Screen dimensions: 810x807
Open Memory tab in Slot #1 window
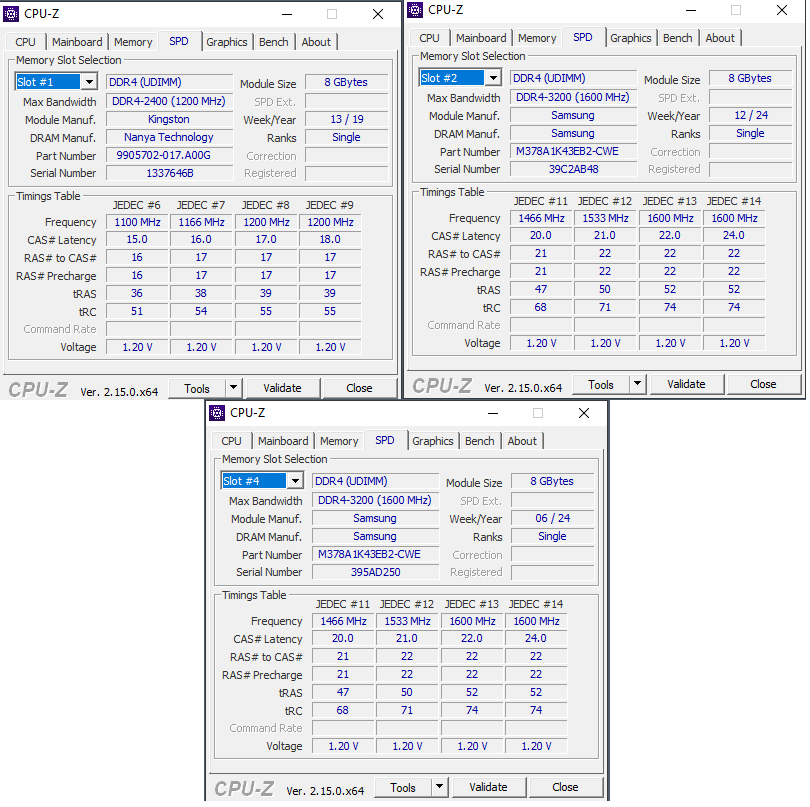(x=133, y=42)
